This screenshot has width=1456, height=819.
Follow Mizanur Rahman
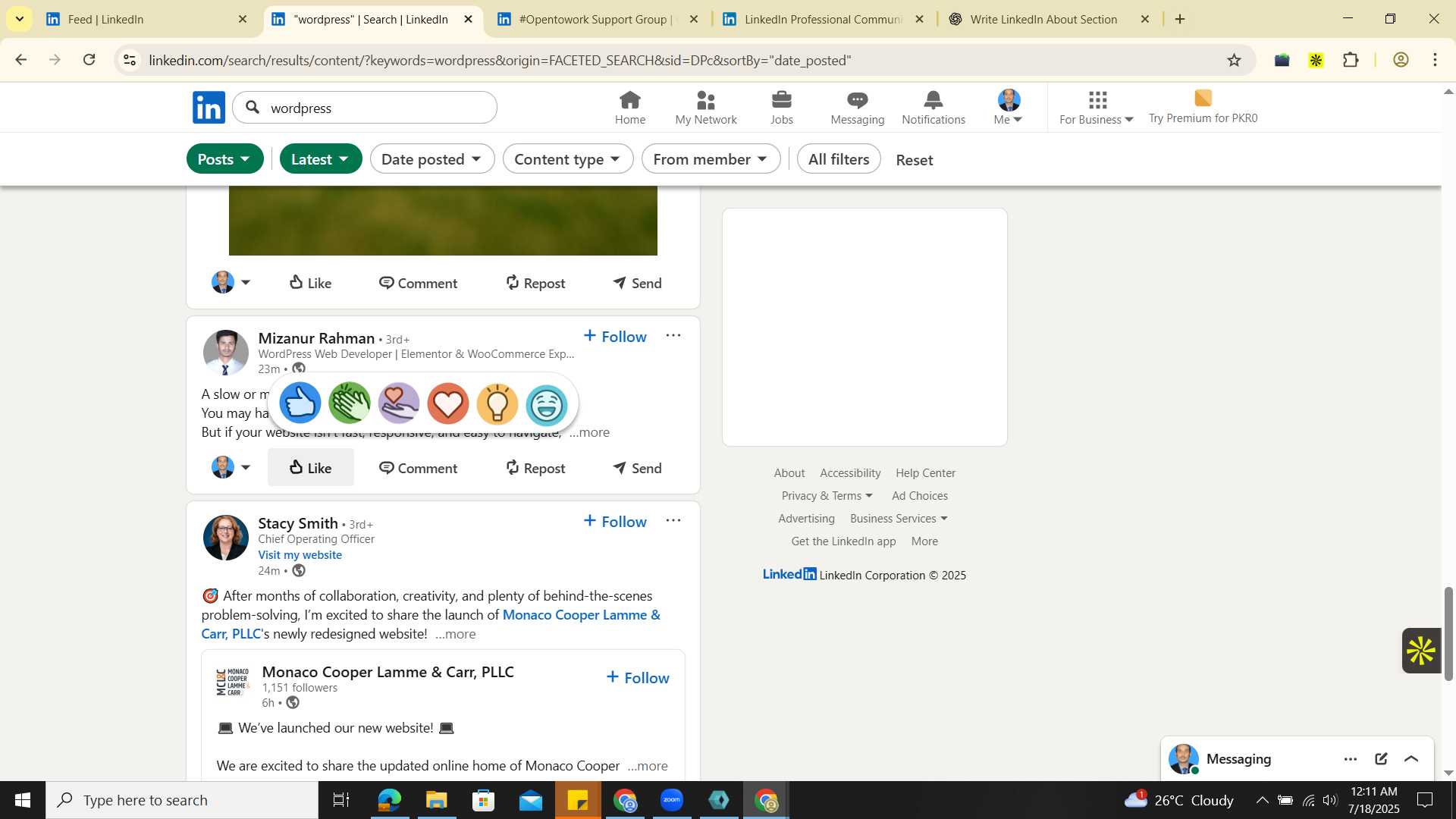click(615, 336)
